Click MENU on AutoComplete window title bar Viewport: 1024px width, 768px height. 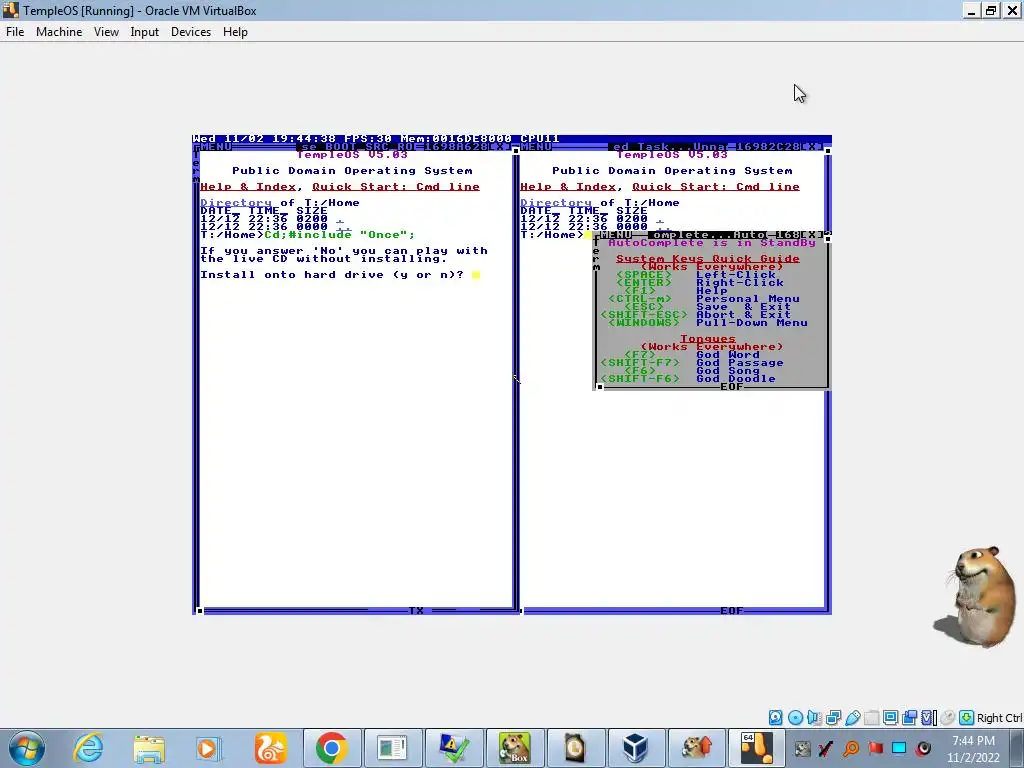pyautogui.click(x=616, y=234)
